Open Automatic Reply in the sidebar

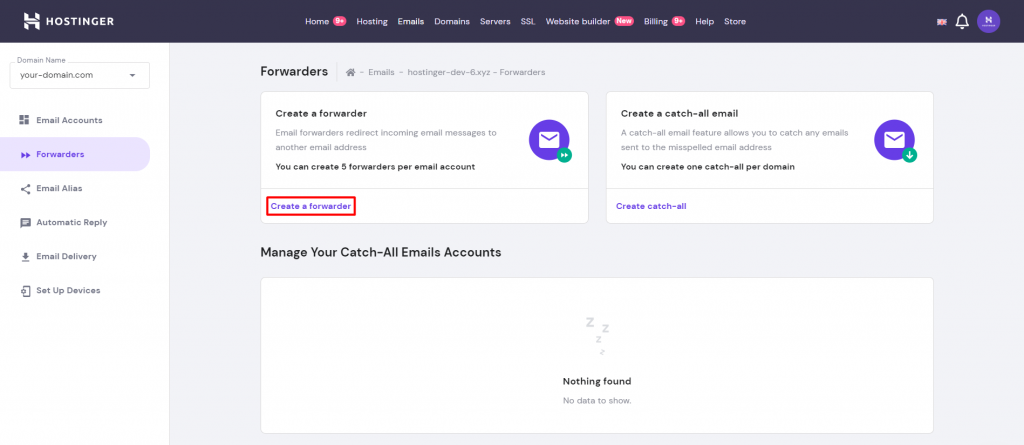coord(71,222)
